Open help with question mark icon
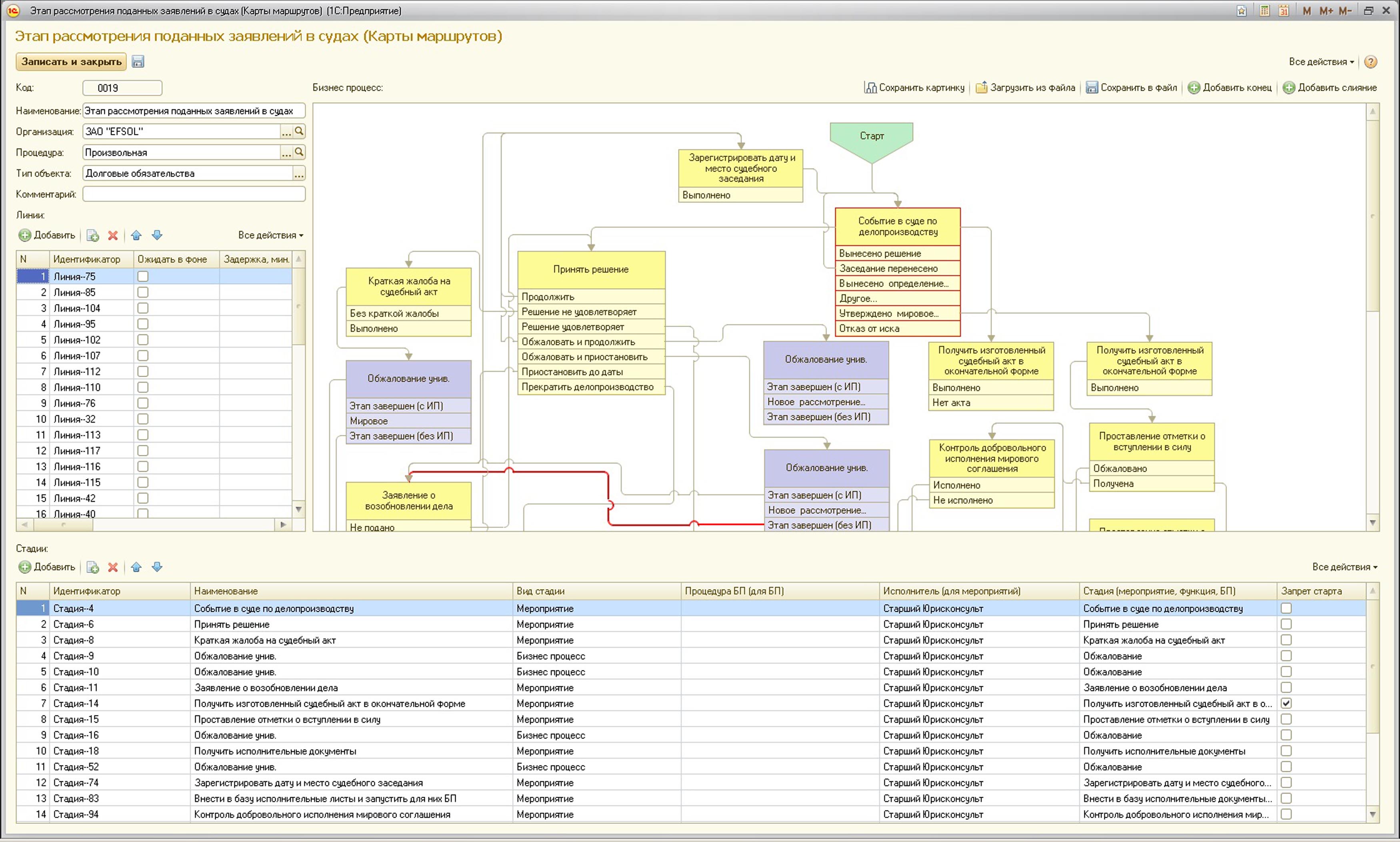This screenshot has width=1400, height=842. click(1370, 62)
